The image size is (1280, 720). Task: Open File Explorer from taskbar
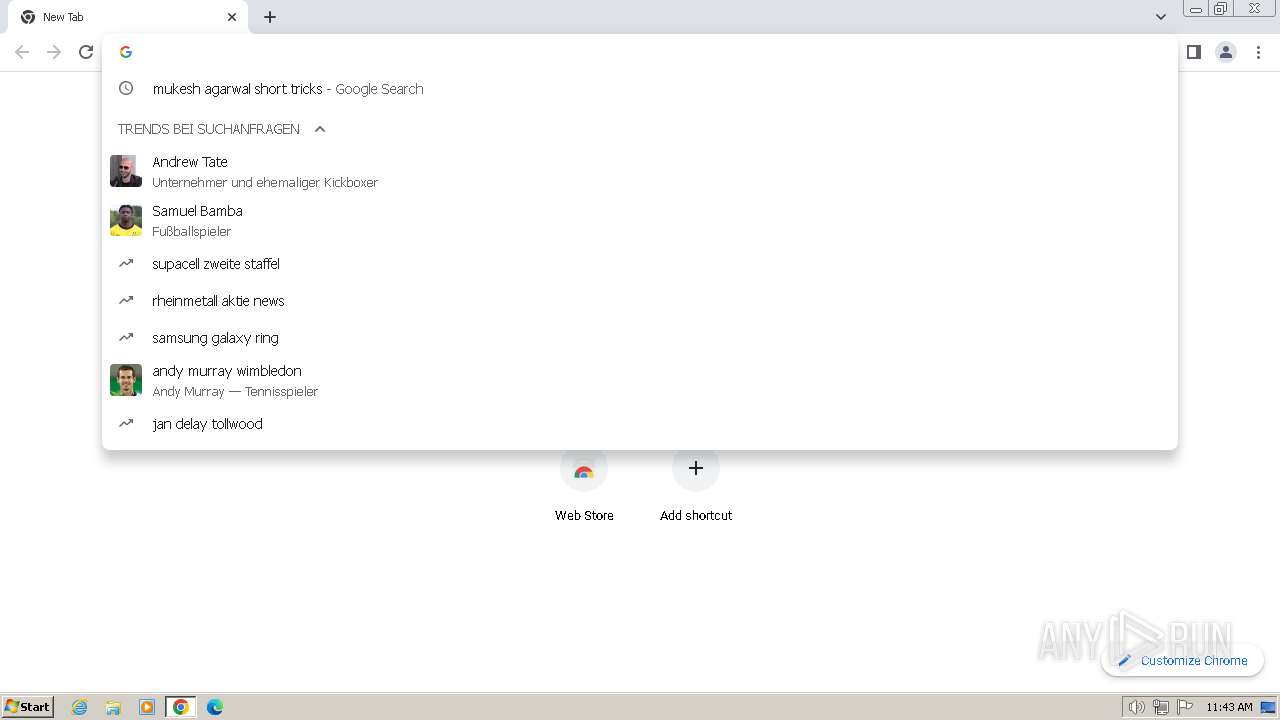pos(113,707)
